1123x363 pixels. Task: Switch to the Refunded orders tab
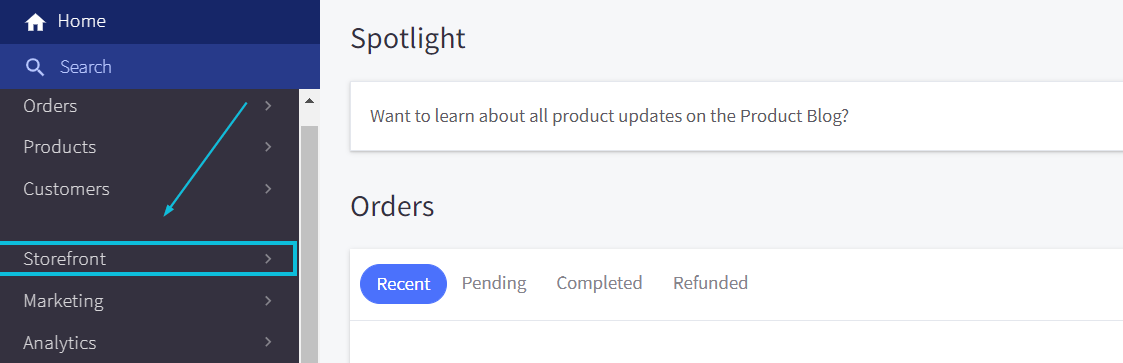click(x=710, y=283)
